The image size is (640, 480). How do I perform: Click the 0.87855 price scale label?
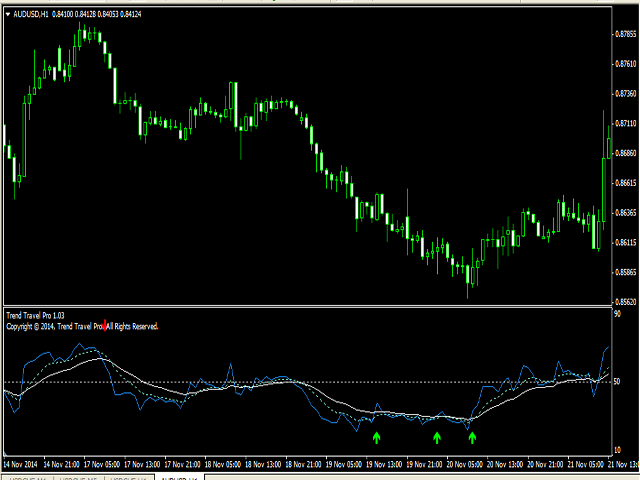(625, 33)
